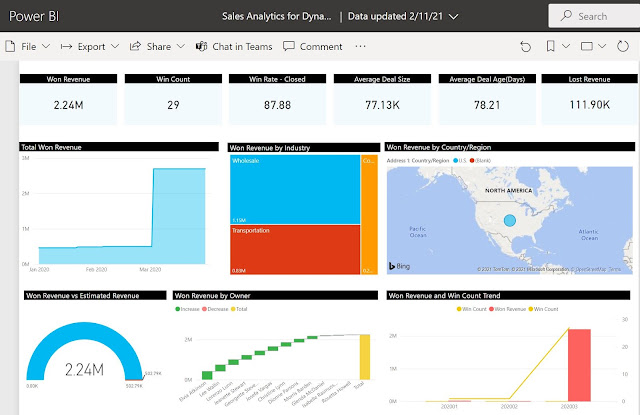Viewport: 640px width, 415px height.
Task: Click the View layout rectangle icon
Action: click(587, 46)
